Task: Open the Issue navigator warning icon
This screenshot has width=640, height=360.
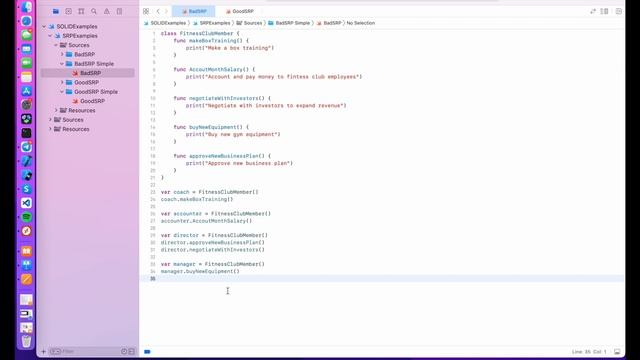Action: 107,11
